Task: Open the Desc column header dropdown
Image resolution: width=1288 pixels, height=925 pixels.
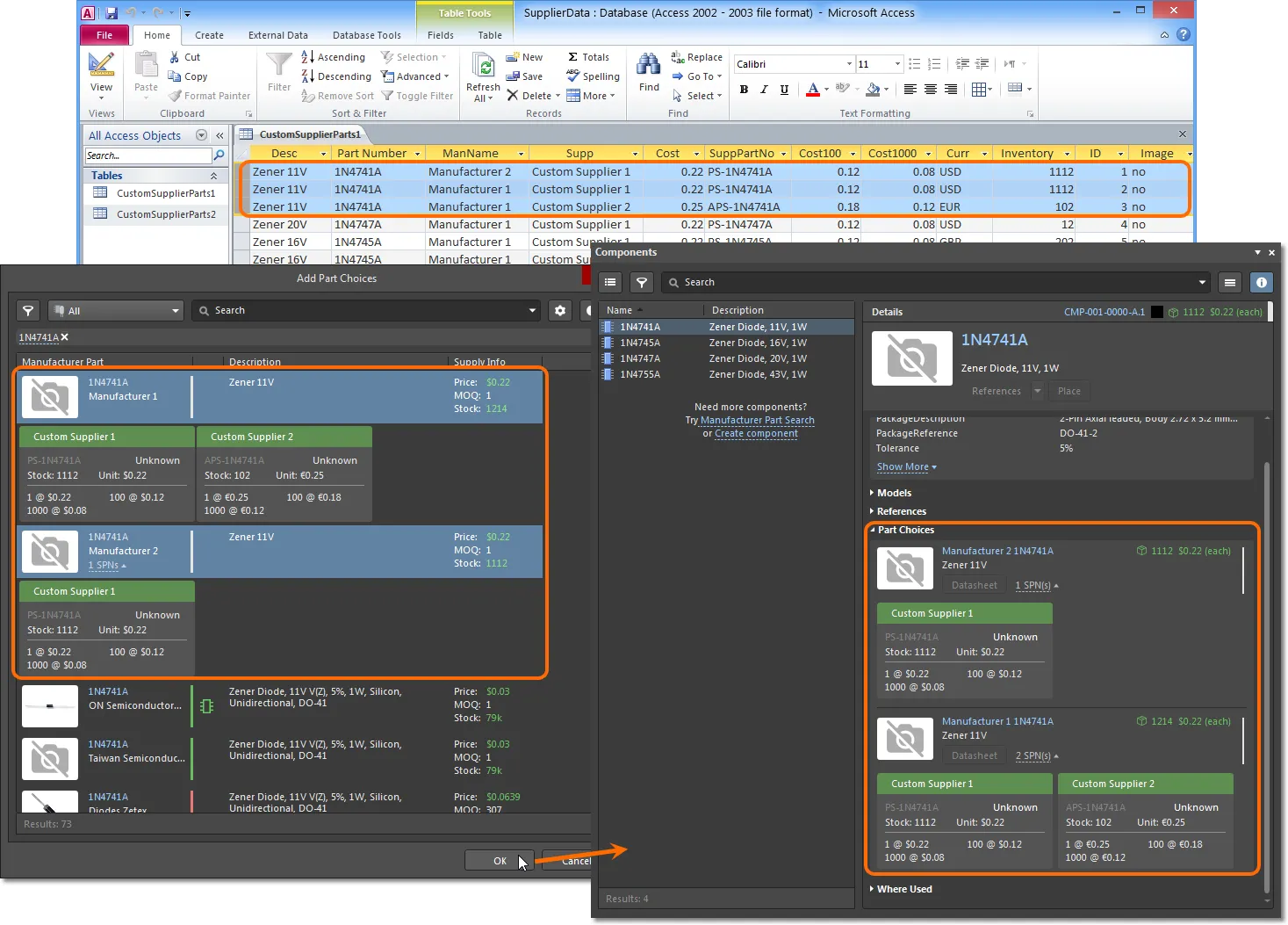Action: click(x=323, y=154)
